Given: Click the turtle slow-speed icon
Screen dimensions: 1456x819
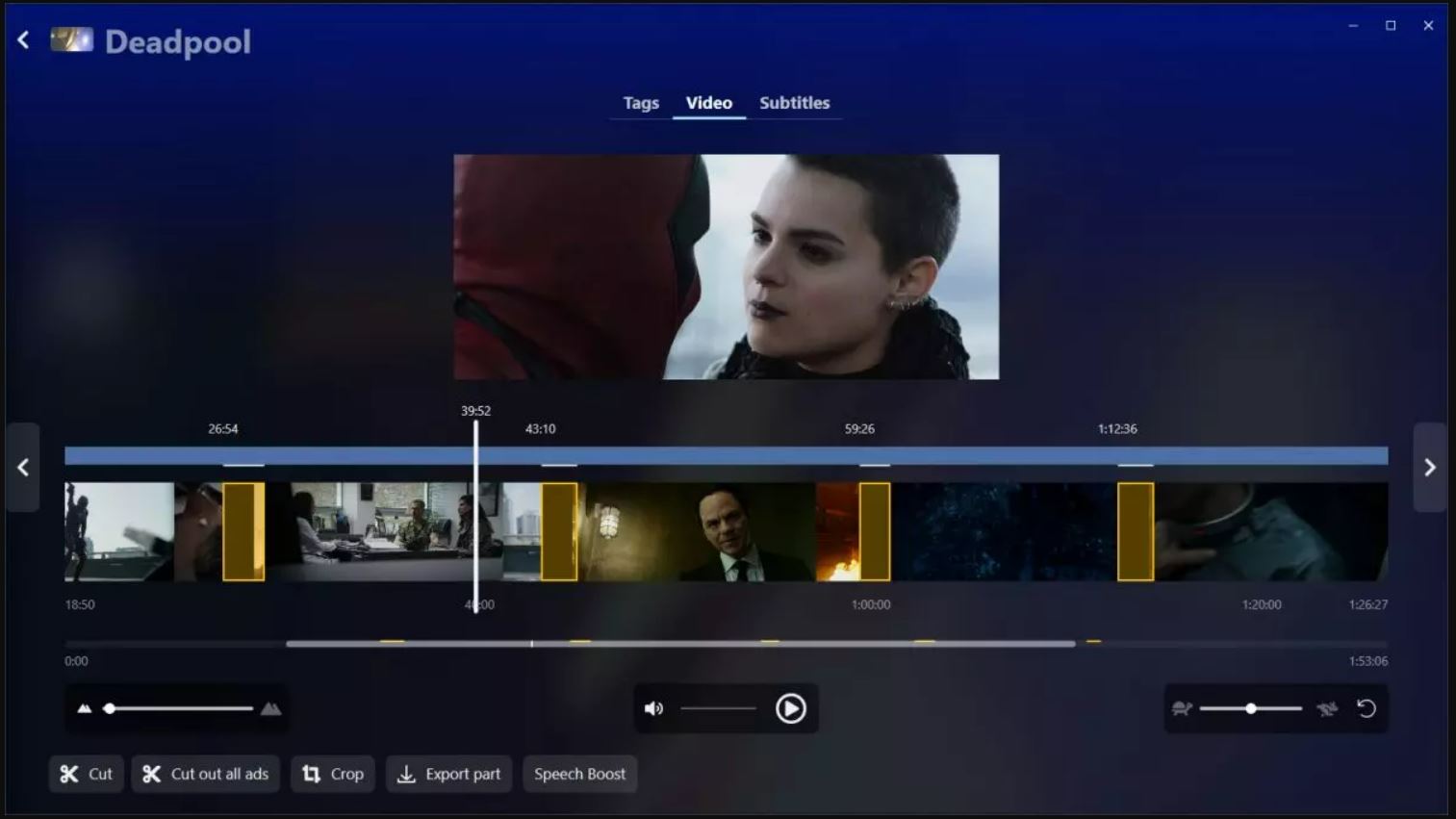Looking at the screenshot, I should point(1182,709).
